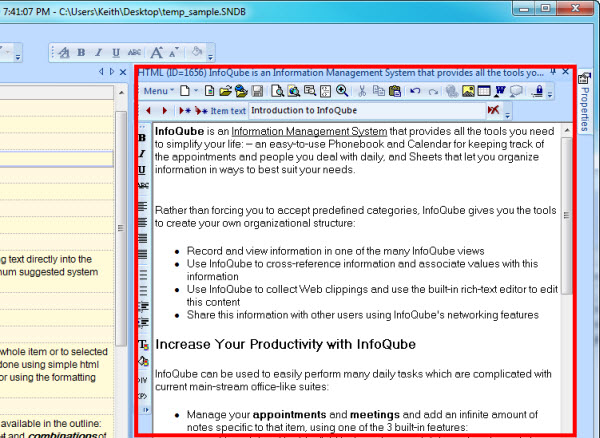This screenshot has width=600, height=438.
Task: Toggle Underline in the vertical editor toolbar
Action: pyautogui.click(x=142, y=170)
